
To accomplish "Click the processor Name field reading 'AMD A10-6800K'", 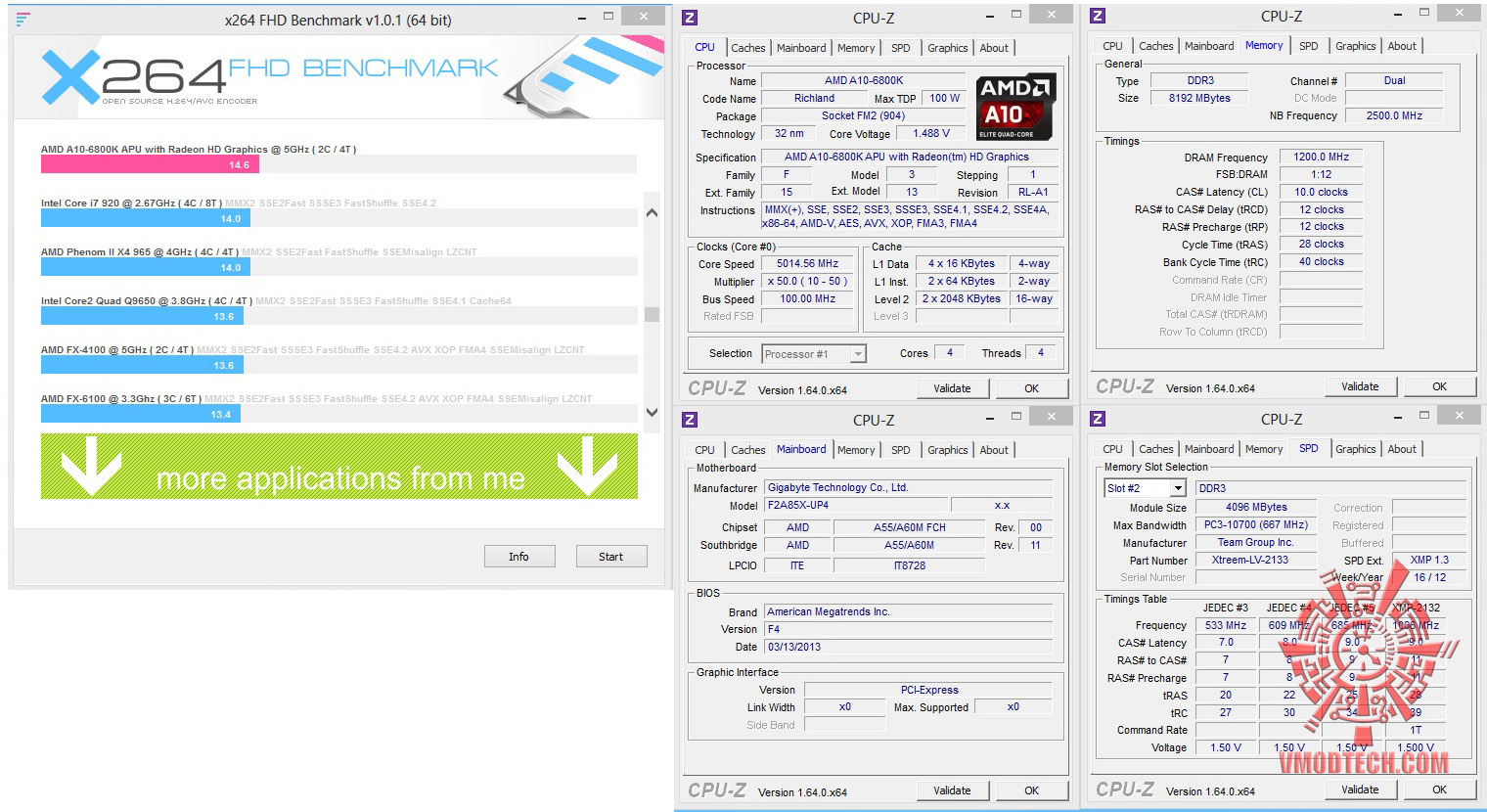I will click(x=864, y=81).
